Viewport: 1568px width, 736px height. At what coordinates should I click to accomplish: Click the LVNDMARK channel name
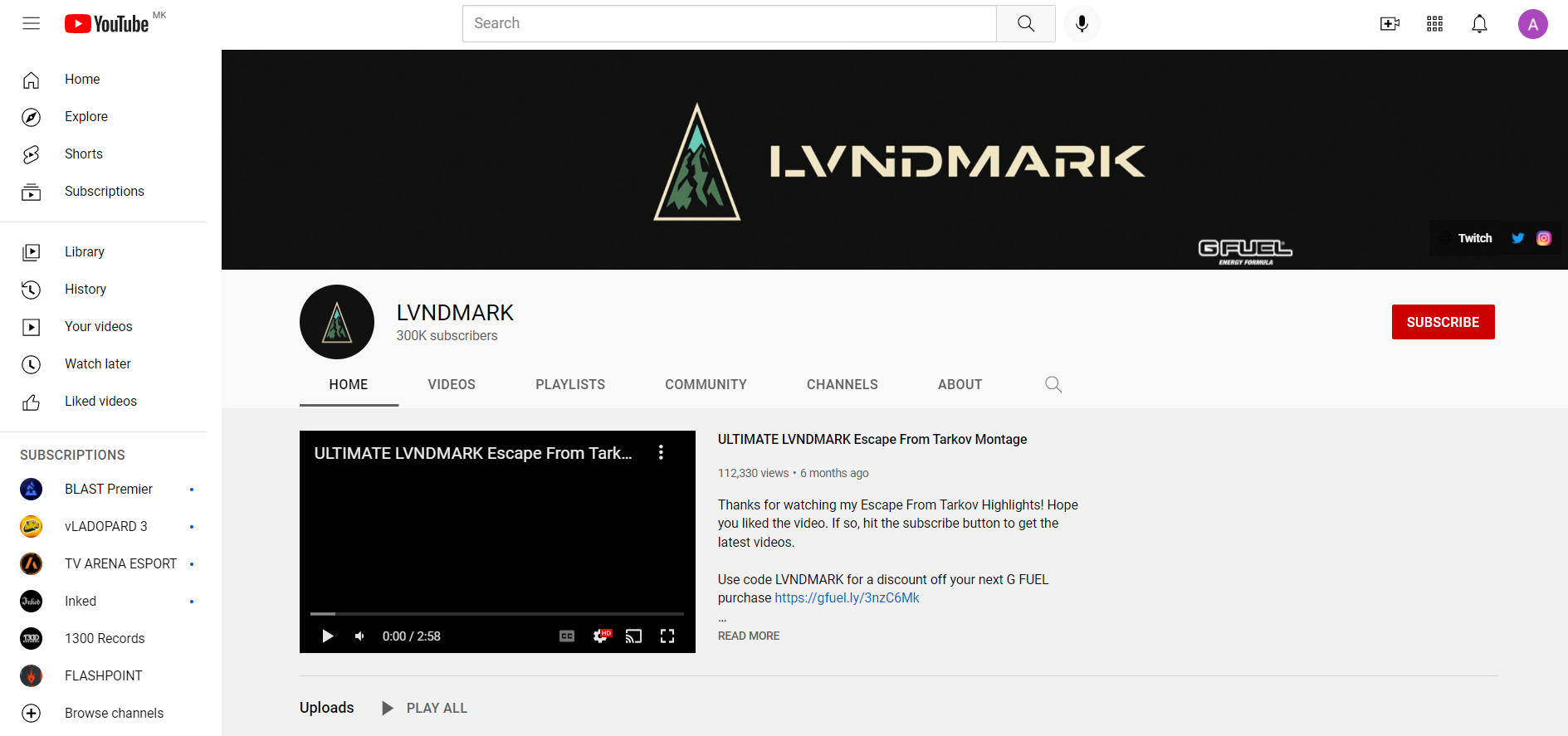455,313
